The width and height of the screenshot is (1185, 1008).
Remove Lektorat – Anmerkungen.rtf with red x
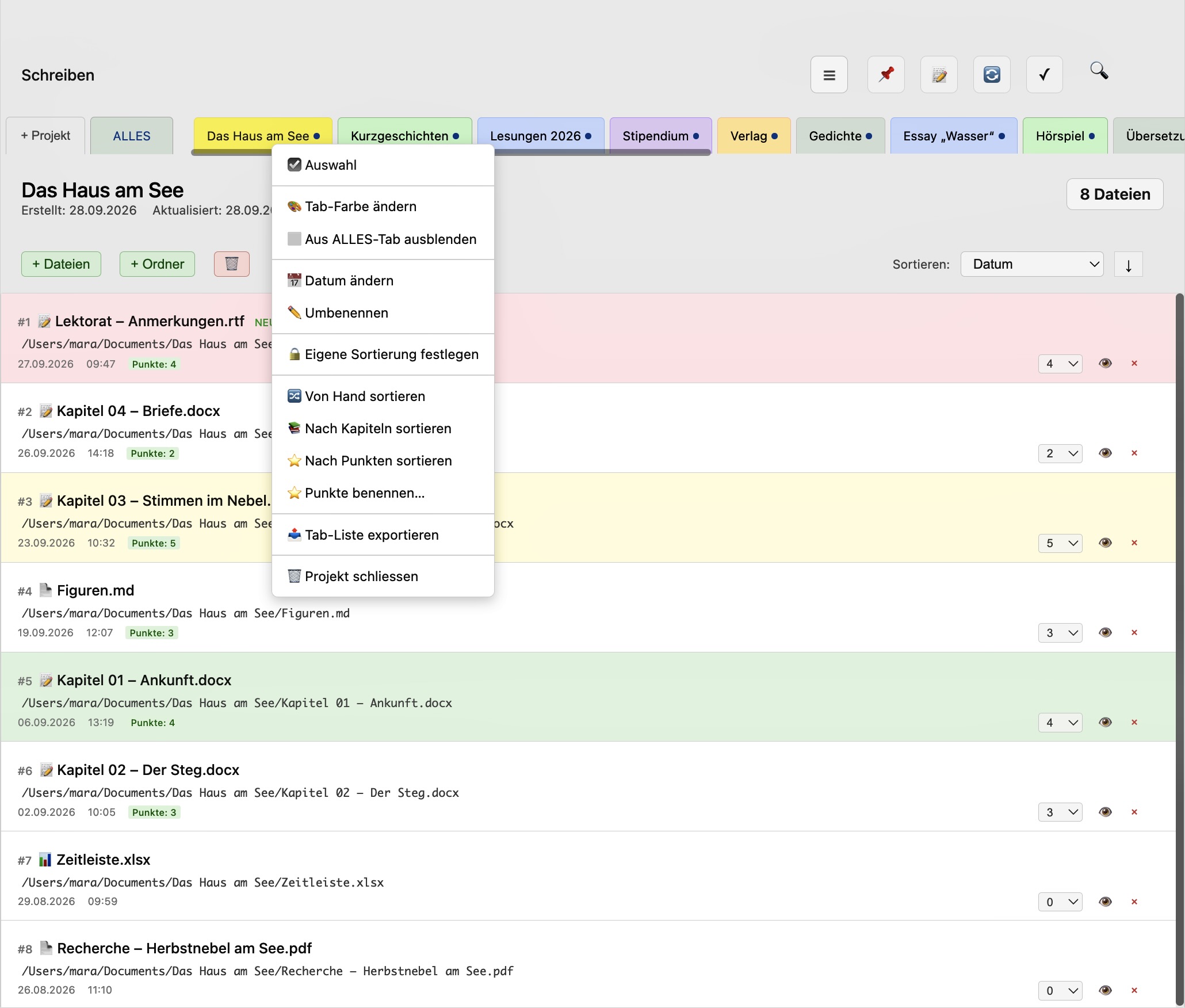click(x=1134, y=363)
